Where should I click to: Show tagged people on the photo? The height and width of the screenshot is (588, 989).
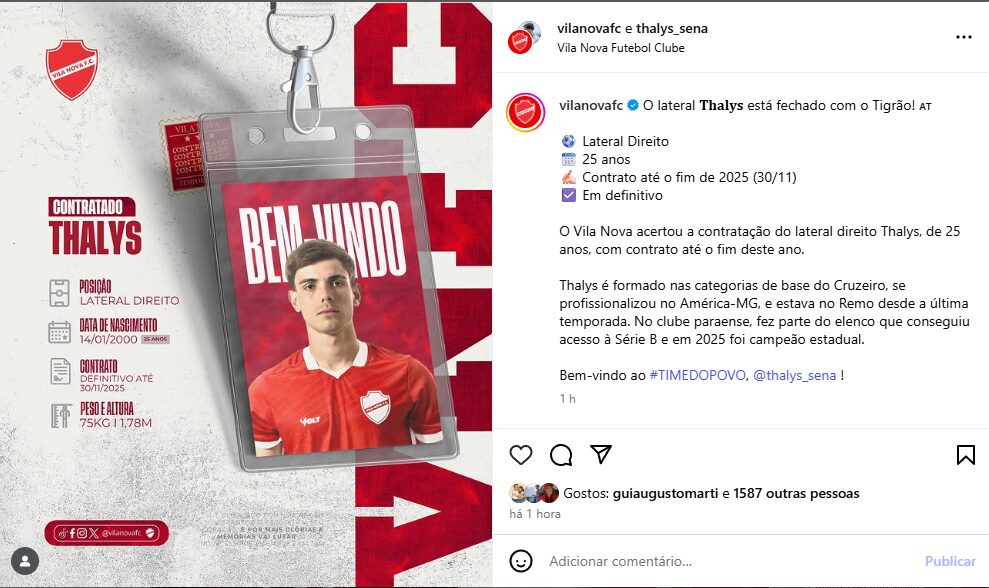[25, 561]
